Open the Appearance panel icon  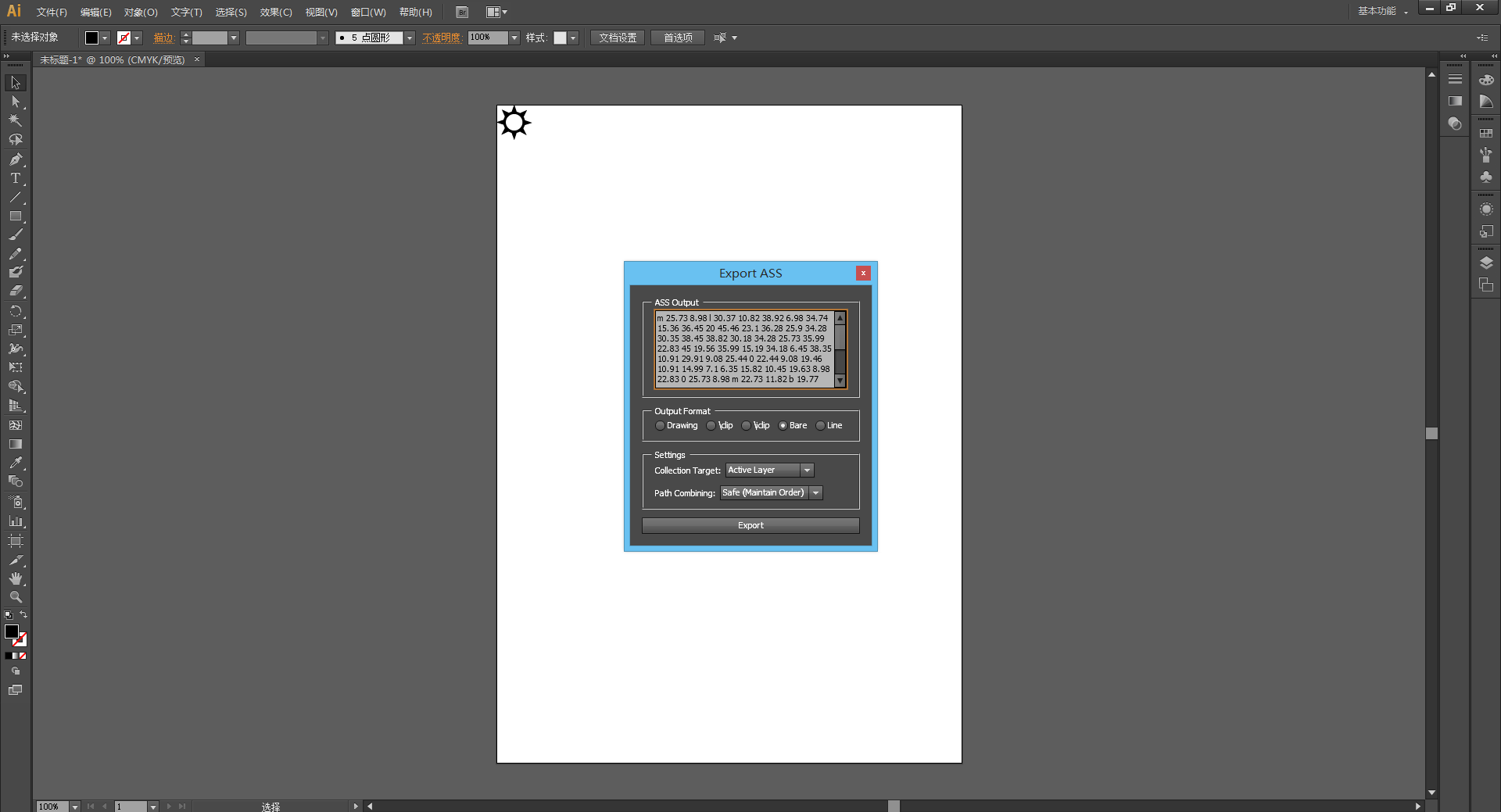(1486, 209)
